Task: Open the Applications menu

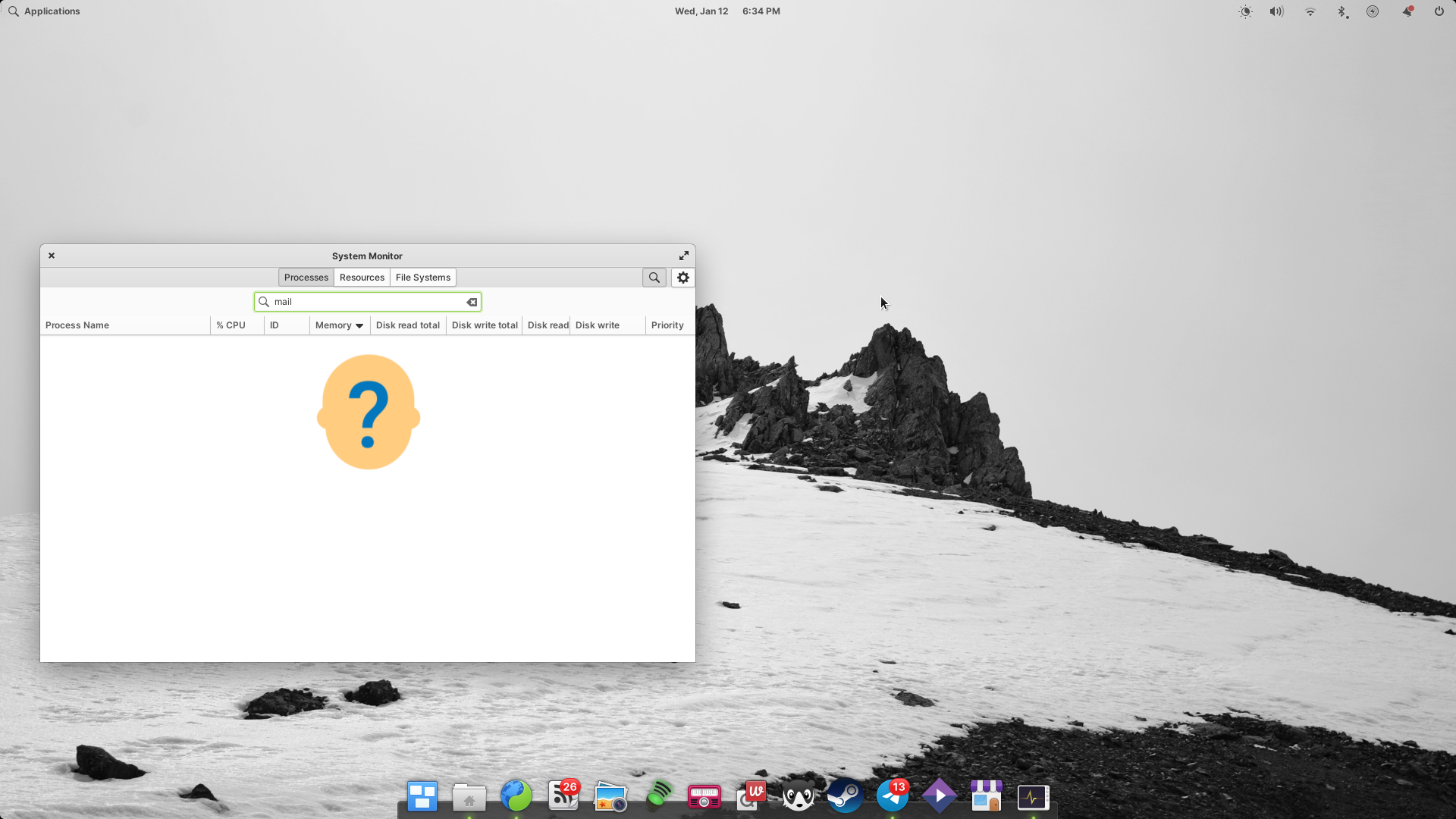Action: point(43,11)
